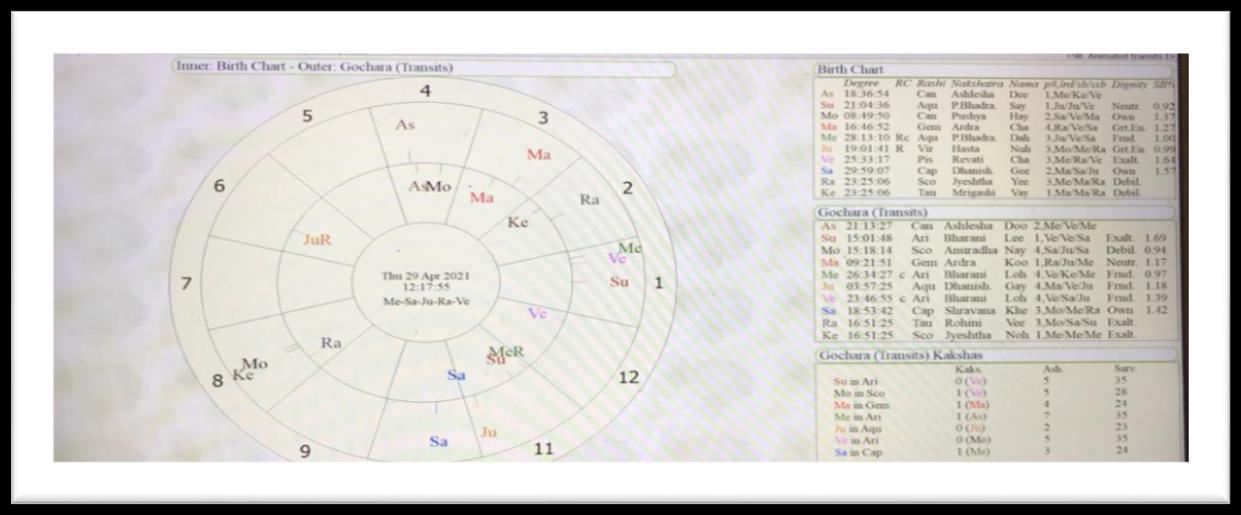The width and height of the screenshot is (1241, 515).
Task: Click the 'Hasta' nakshatra cell
Action: 965,148
